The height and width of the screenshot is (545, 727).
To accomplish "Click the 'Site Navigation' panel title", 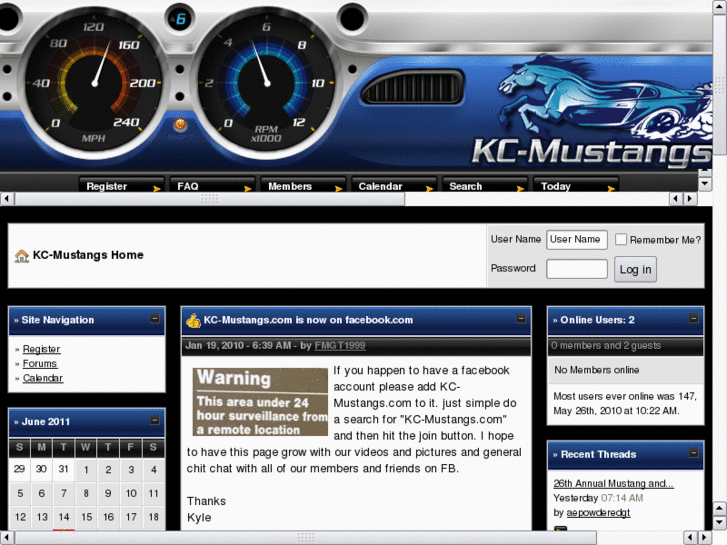I will pos(57,320).
